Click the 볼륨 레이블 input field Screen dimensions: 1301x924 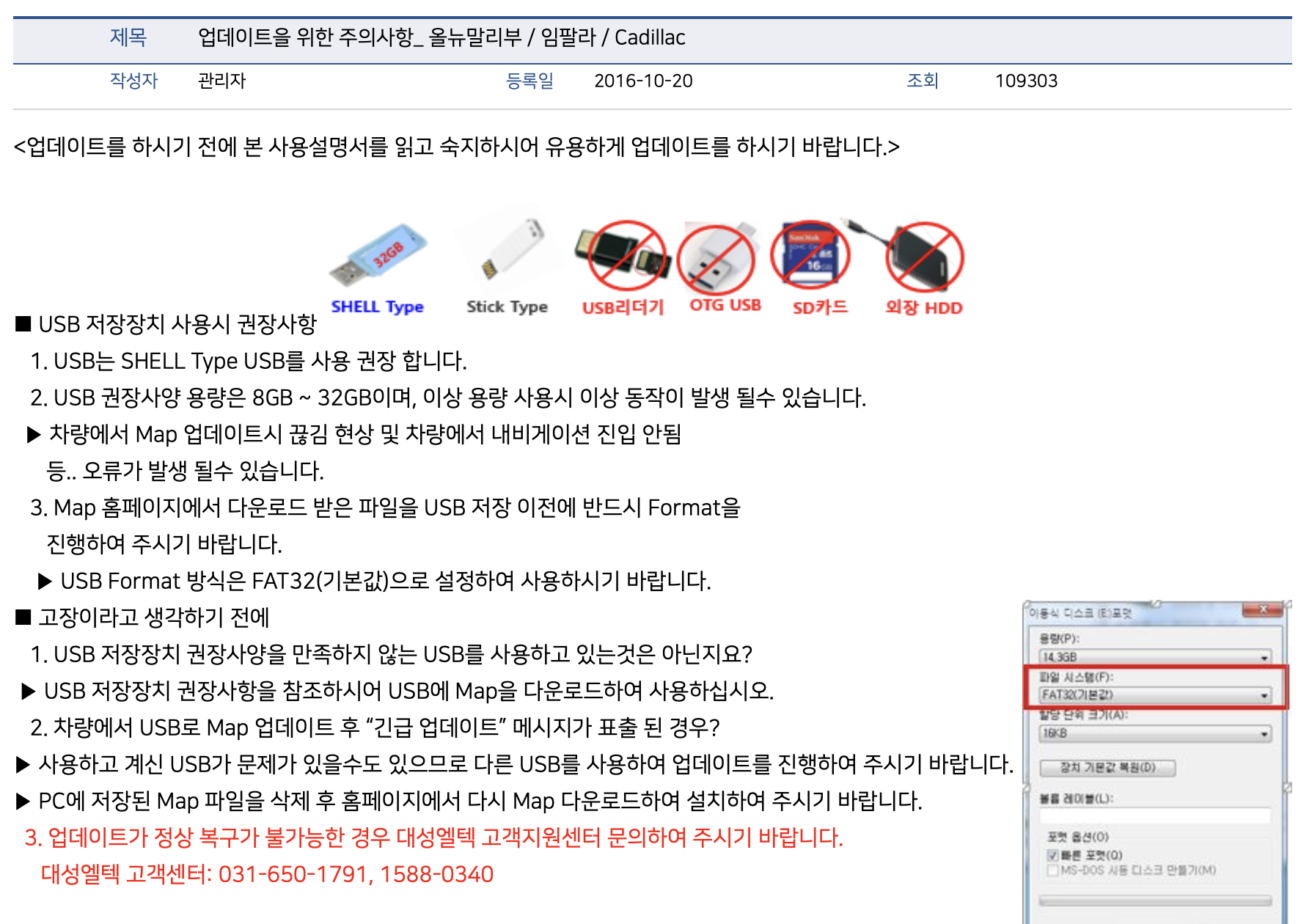(1155, 815)
